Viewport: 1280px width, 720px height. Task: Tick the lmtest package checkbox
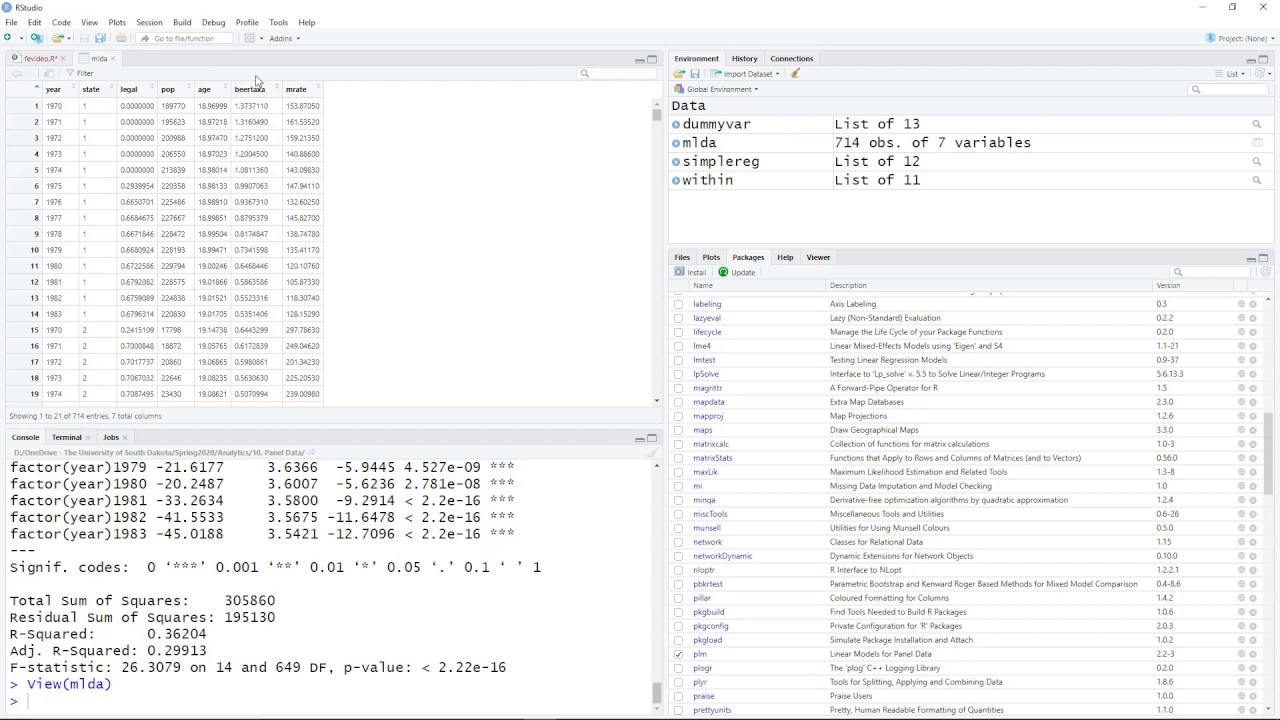(679, 360)
